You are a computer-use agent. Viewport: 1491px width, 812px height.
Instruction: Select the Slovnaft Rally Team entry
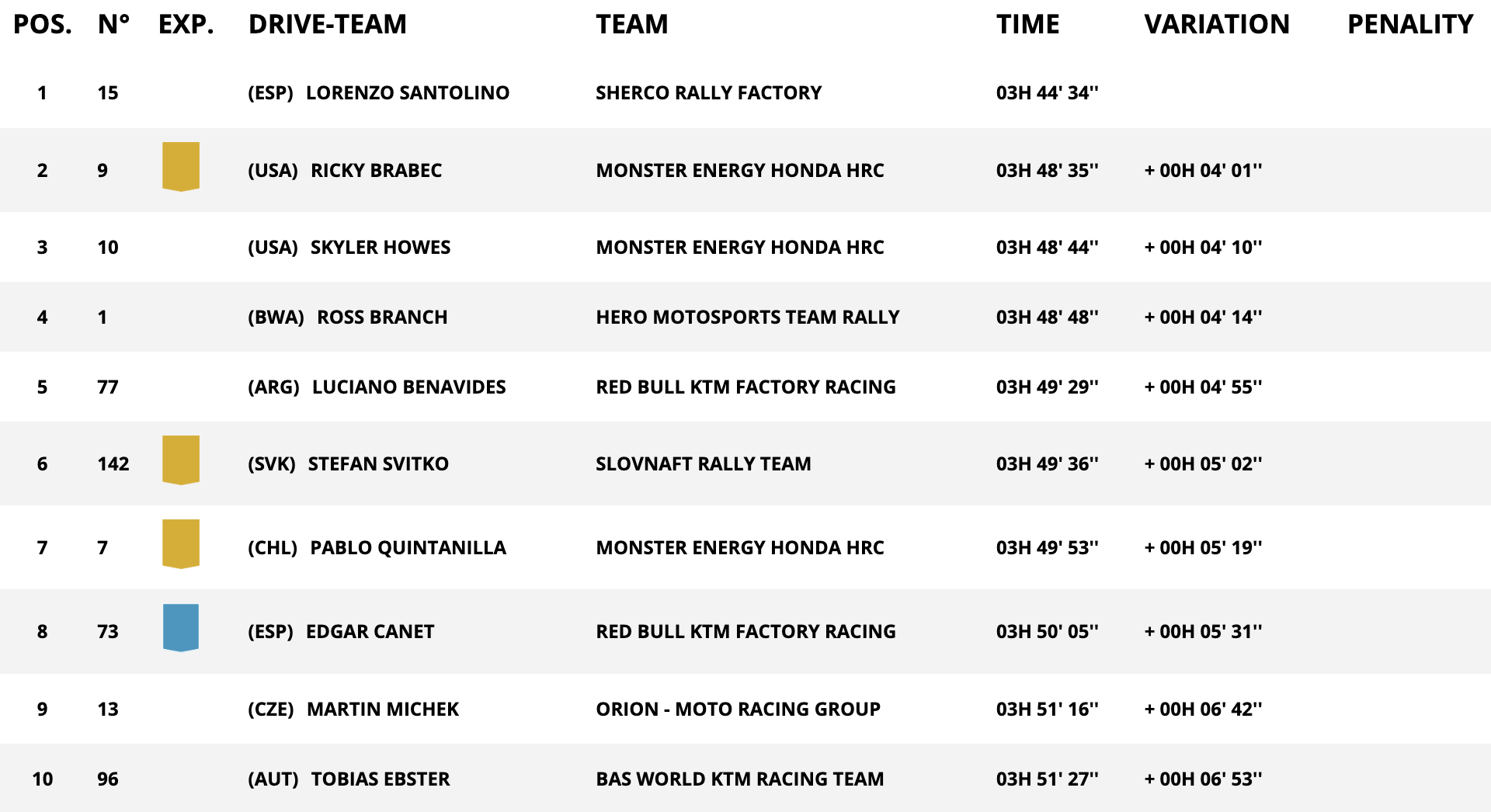[703, 463]
